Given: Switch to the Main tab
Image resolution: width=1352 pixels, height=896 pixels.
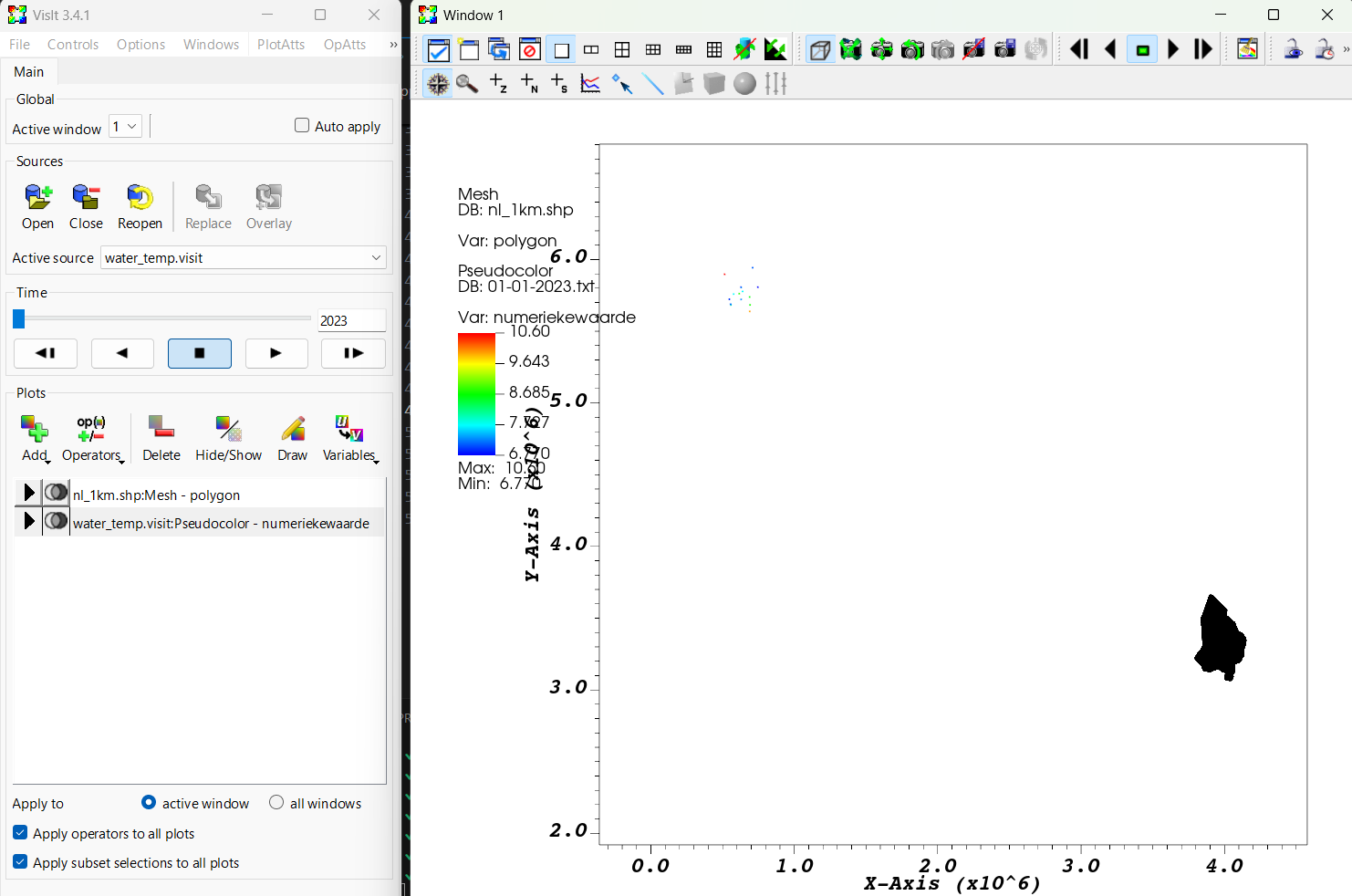Looking at the screenshot, I should pyautogui.click(x=29, y=72).
